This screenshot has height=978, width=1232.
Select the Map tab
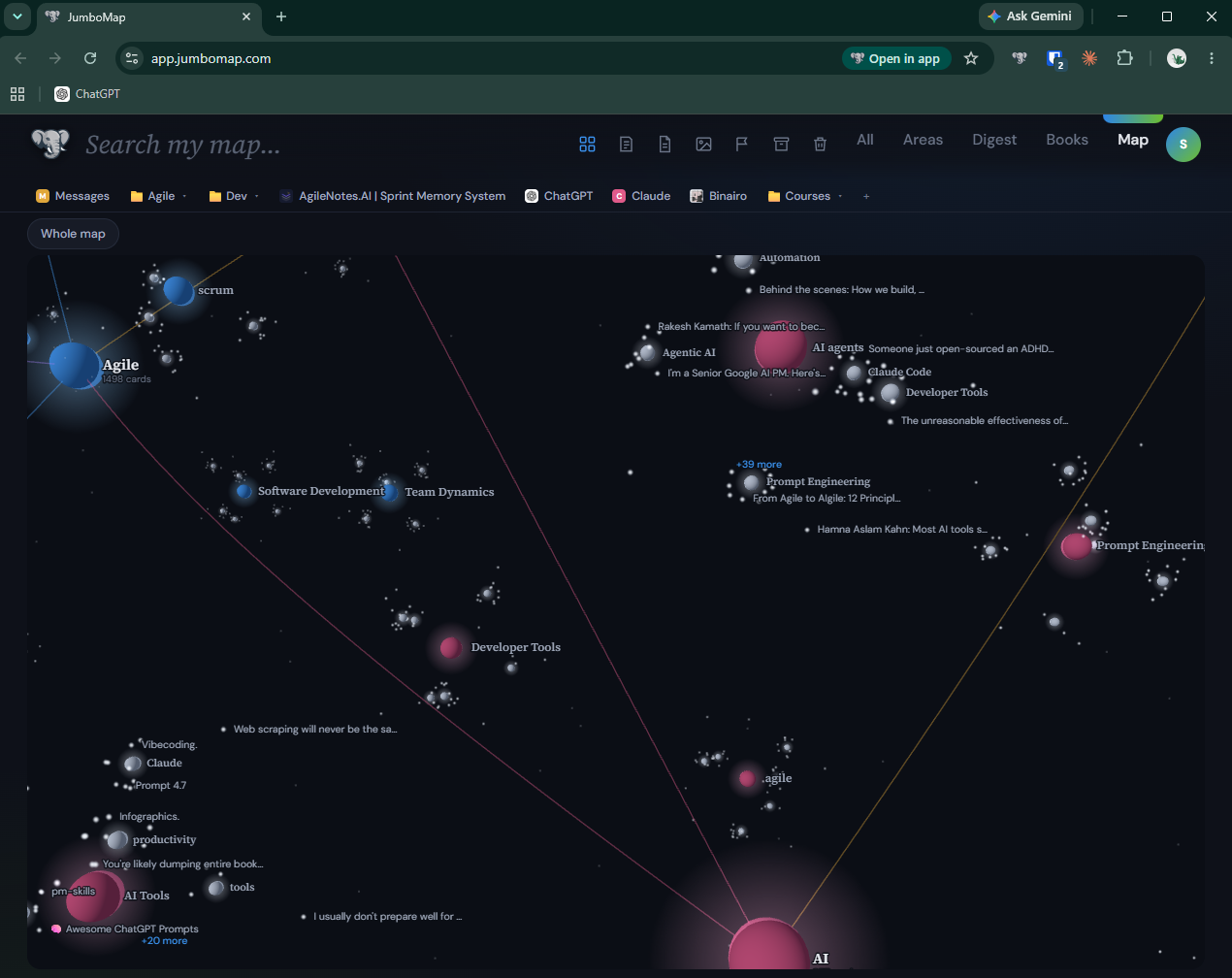tap(1133, 140)
